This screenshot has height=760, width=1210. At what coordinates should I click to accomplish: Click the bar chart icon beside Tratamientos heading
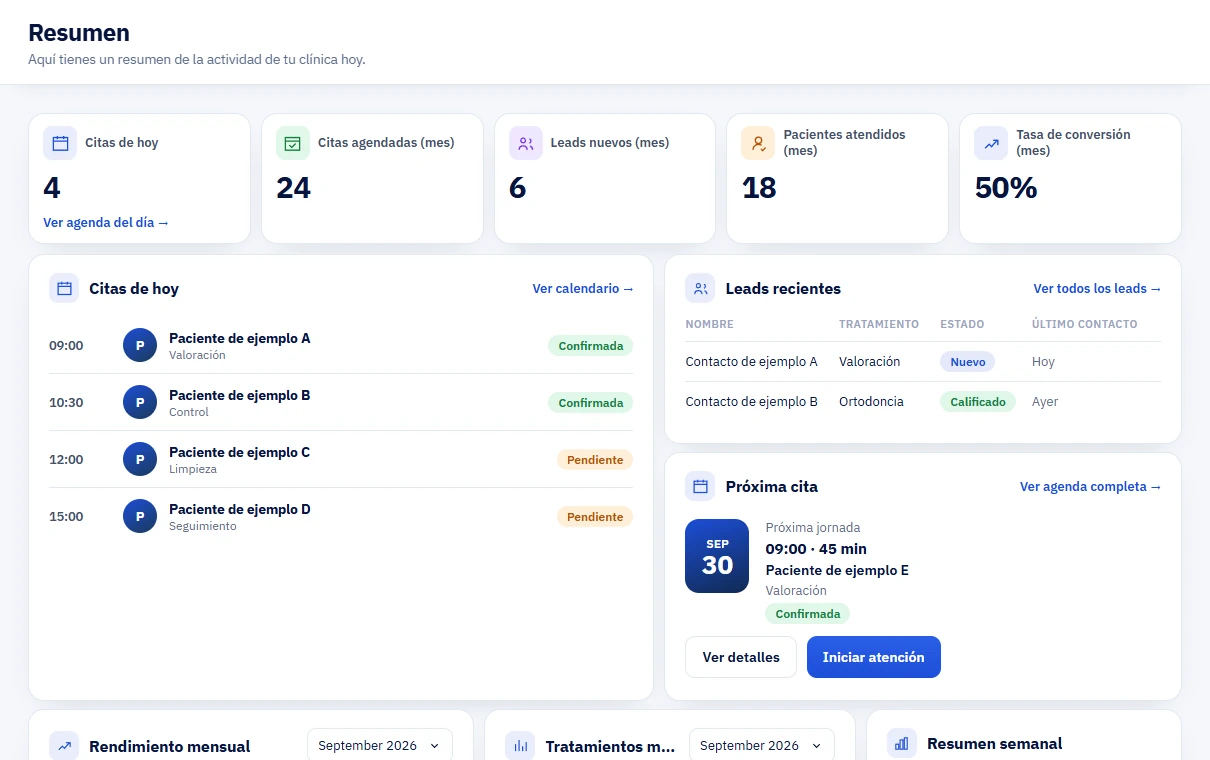(x=520, y=746)
